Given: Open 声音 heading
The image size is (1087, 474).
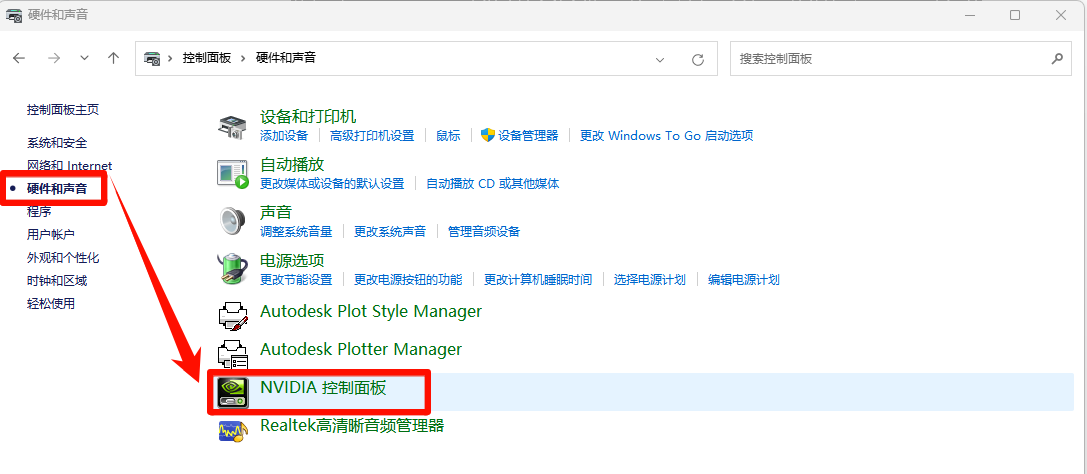Looking at the screenshot, I should tap(276, 212).
